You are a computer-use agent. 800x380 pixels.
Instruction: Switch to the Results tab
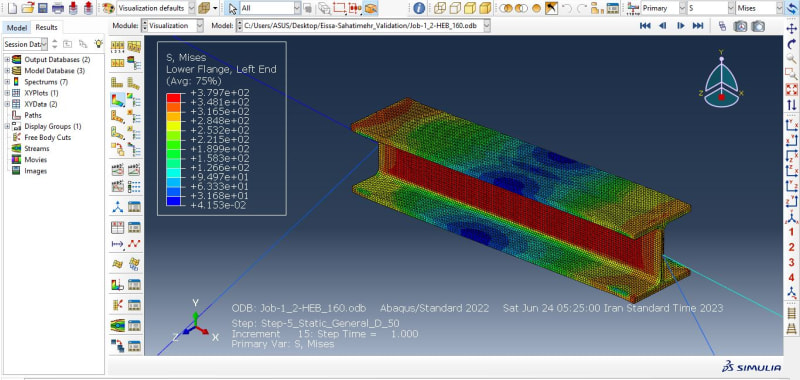tap(46, 28)
